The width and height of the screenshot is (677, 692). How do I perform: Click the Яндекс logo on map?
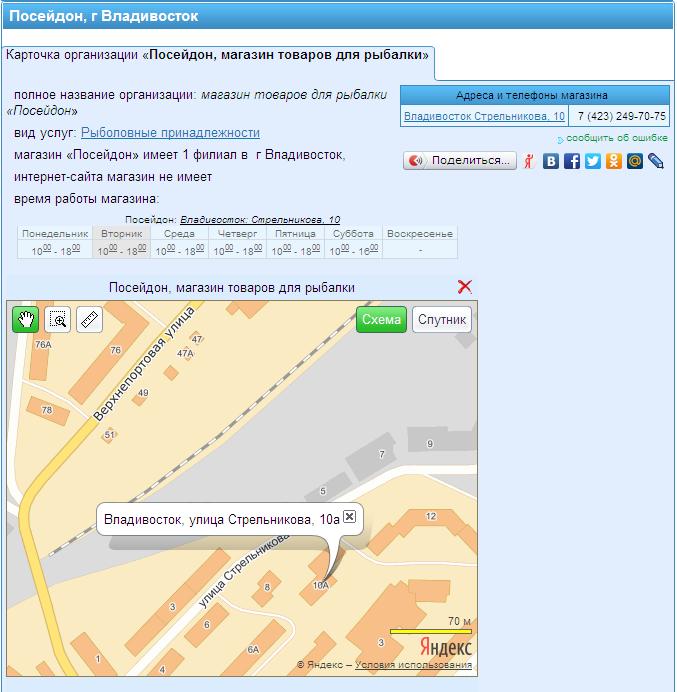click(445, 647)
